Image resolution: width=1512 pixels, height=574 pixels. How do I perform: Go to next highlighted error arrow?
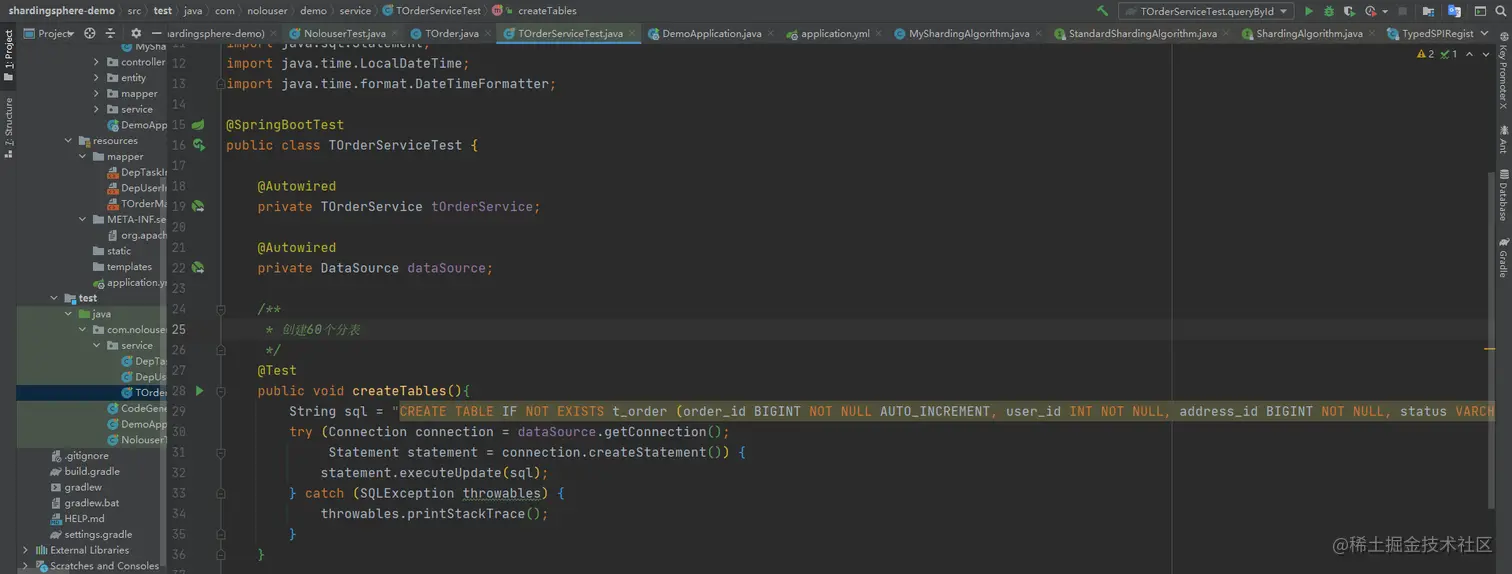[1485, 54]
